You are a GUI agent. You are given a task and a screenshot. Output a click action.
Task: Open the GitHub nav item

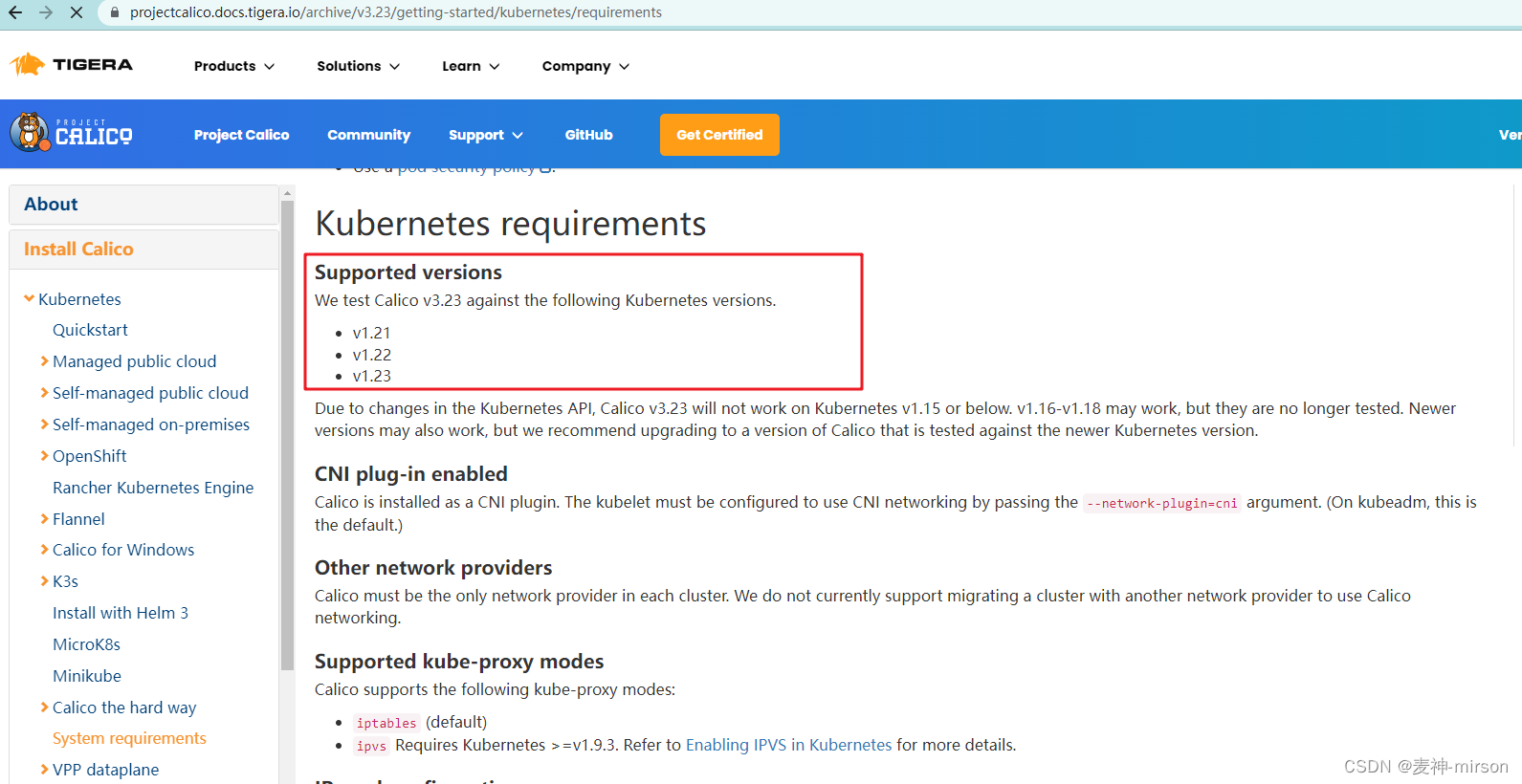[588, 135]
